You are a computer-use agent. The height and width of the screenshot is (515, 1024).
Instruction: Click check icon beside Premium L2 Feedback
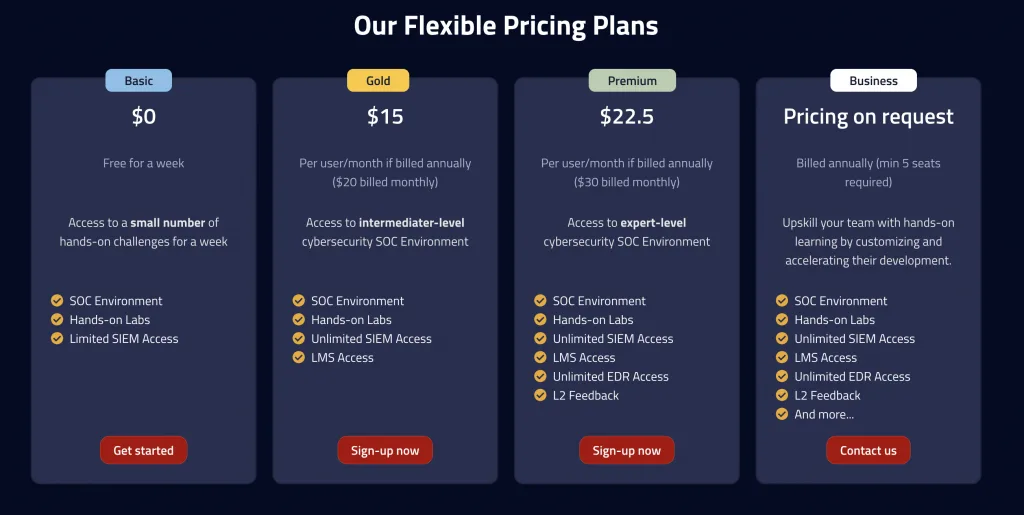point(541,396)
